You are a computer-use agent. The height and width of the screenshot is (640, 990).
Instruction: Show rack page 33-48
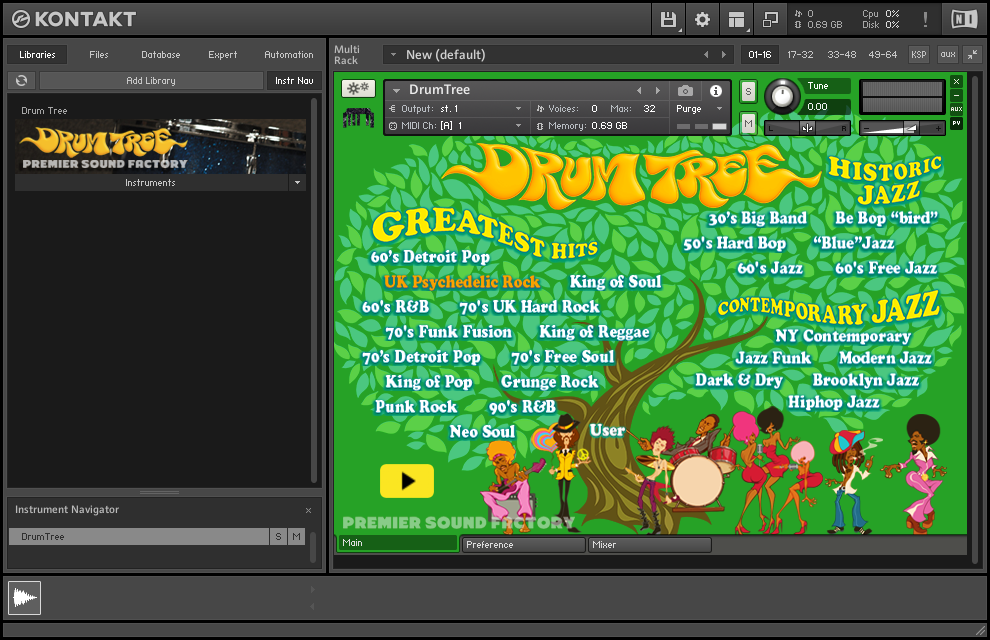842,55
